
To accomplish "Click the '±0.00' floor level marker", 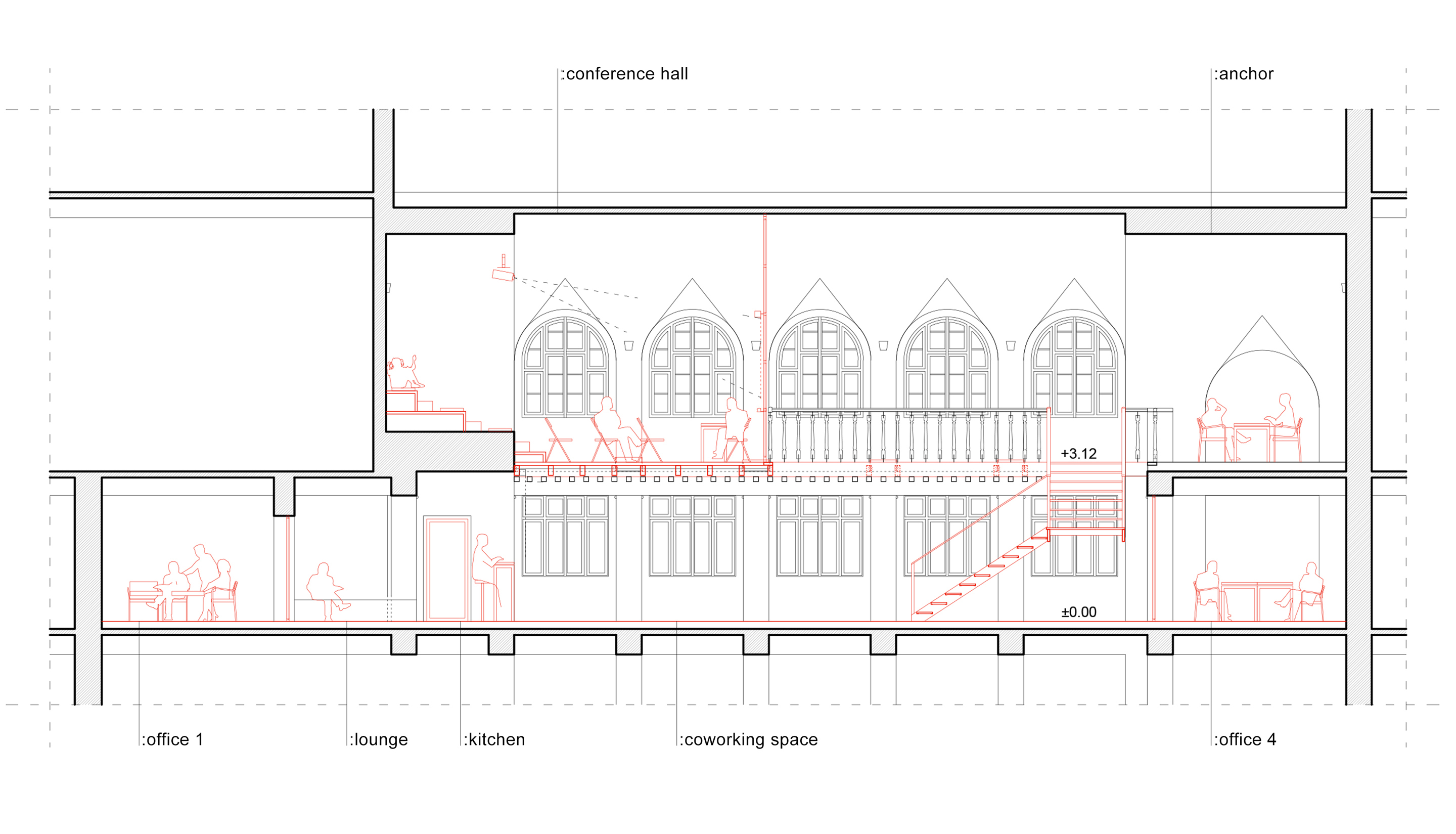I will pyautogui.click(x=1079, y=612).
